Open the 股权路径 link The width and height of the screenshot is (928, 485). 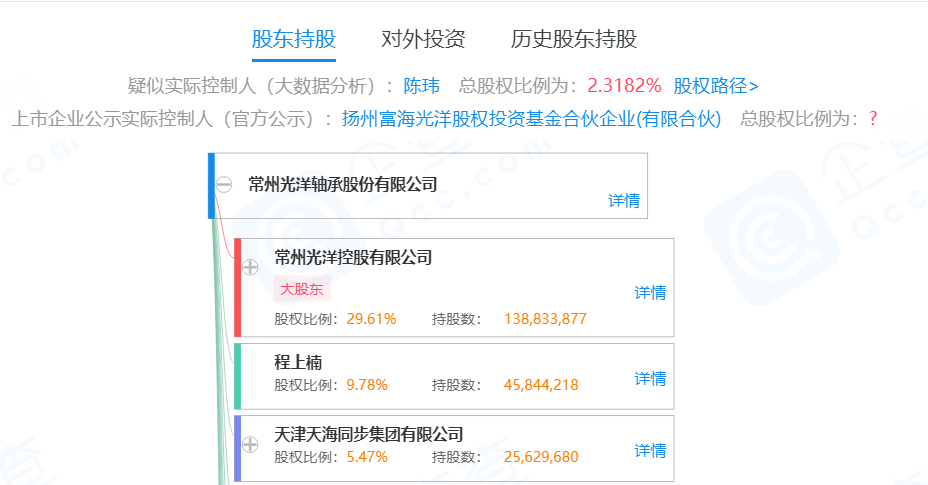[x=716, y=85]
